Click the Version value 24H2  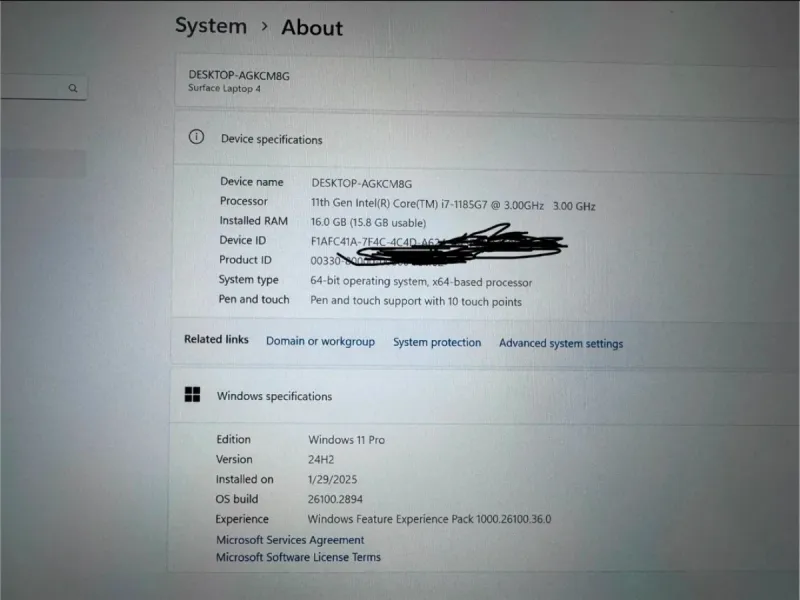(x=321, y=460)
